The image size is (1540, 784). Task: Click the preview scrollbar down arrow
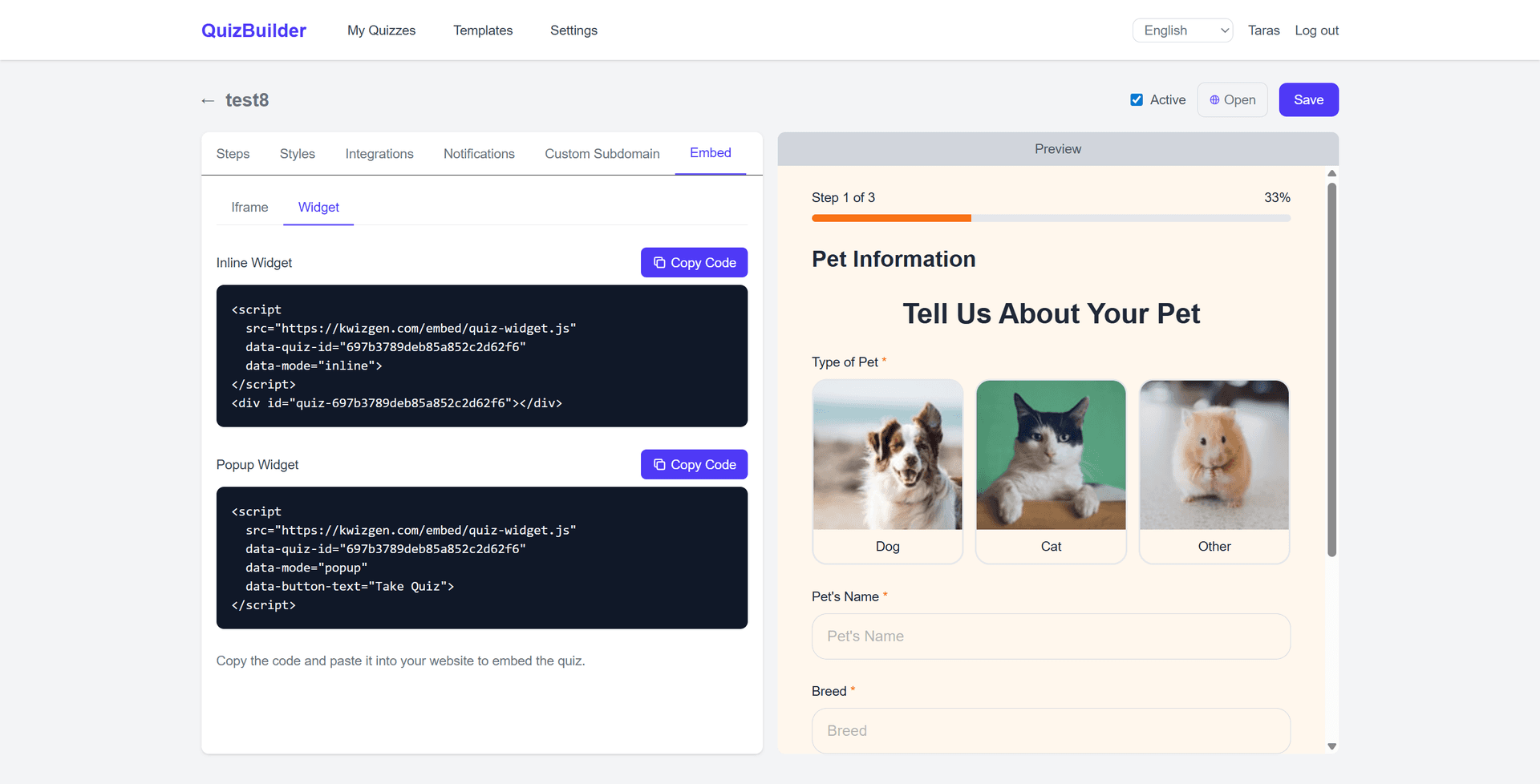pos(1332,746)
